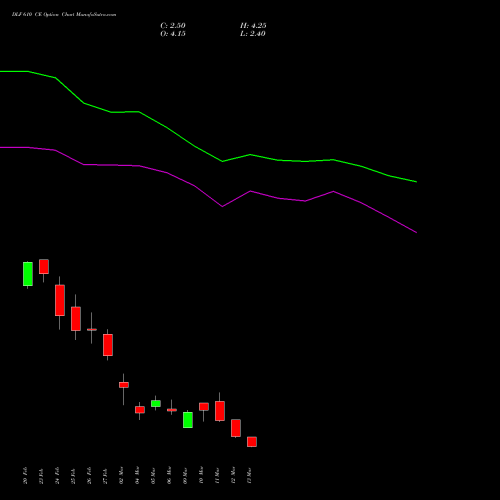Select the '27 Feb' date label
Image resolution: width=500 pixels, height=500 pixels.
pyautogui.click(x=106, y=476)
